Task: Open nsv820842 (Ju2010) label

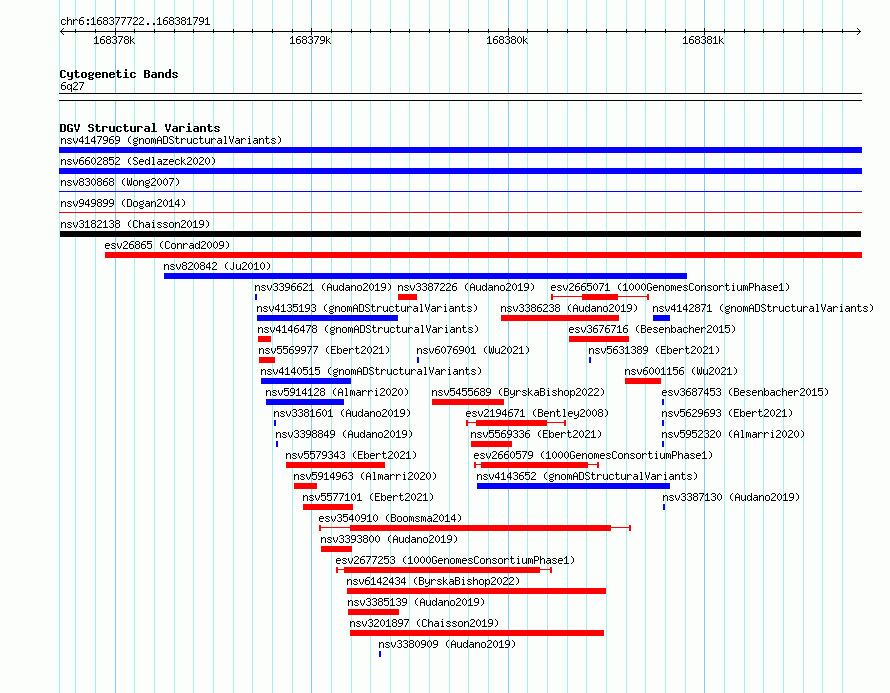Action: pyautogui.click(x=217, y=266)
